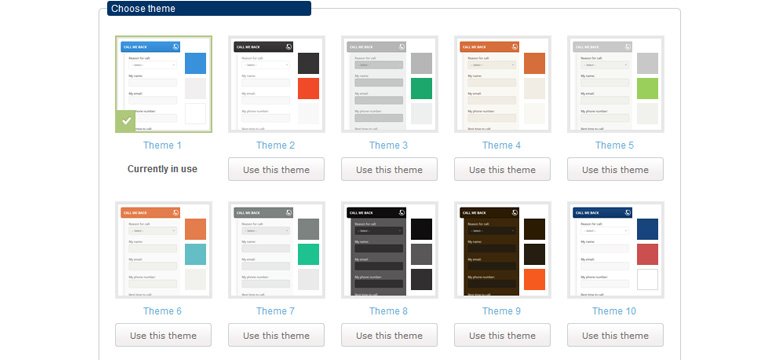The image size is (774, 360).
Task: Click phone icon in Theme 6 preview header
Action: 176,212
